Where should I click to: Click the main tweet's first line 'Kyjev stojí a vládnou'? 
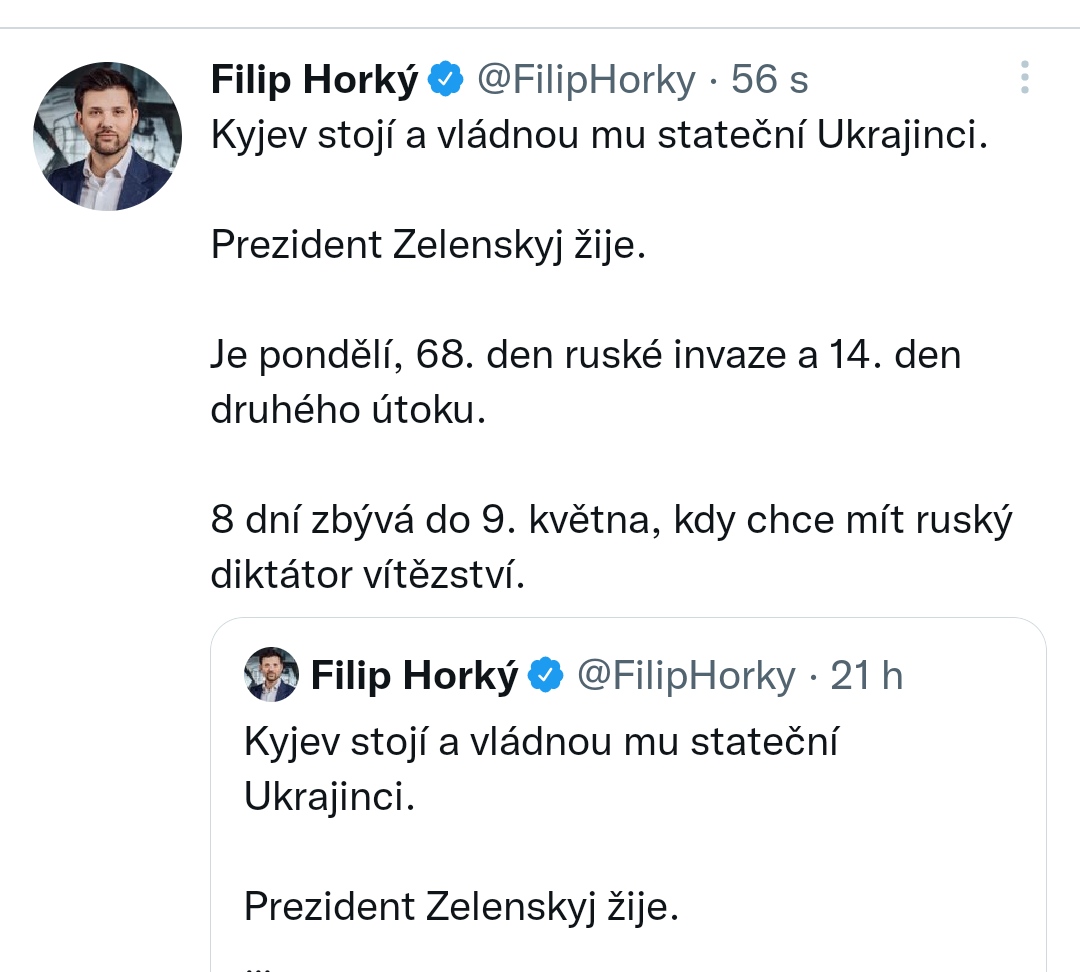(598, 136)
